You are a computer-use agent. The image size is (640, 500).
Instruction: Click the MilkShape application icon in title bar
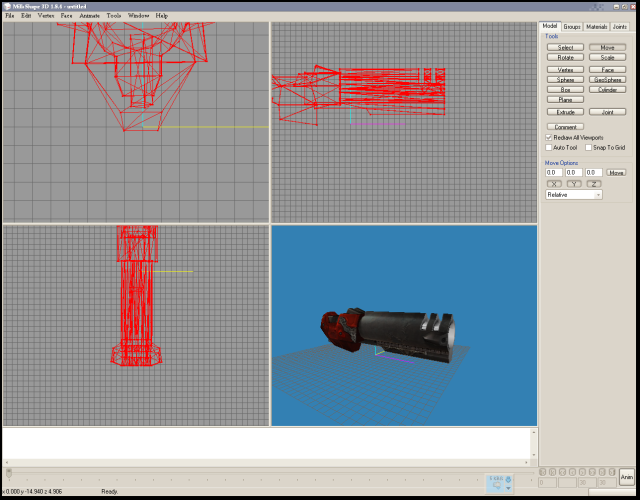pos(7,7)
